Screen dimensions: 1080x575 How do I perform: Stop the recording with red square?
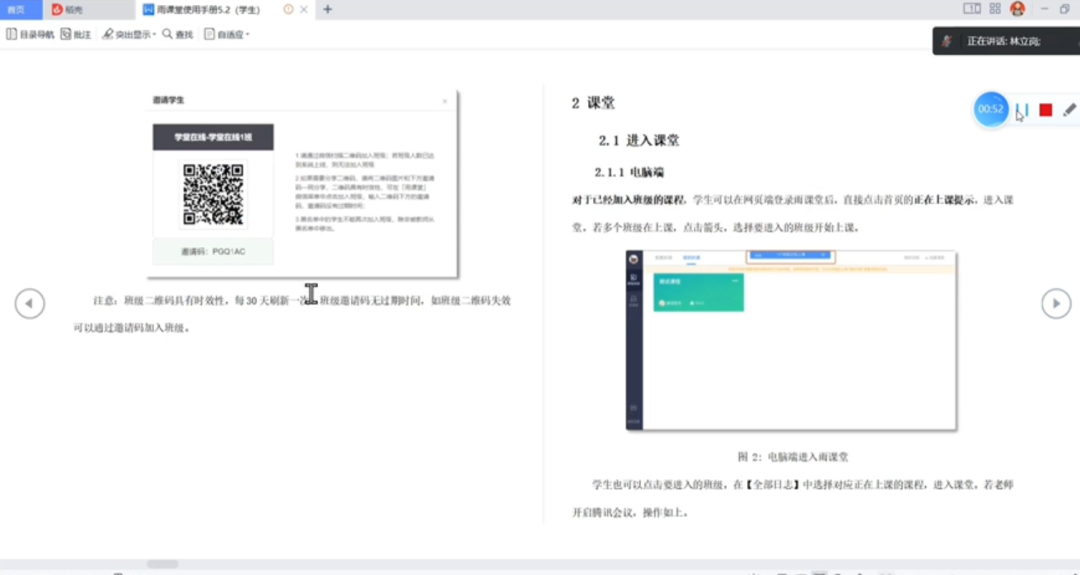click(x=1045, y=110)
